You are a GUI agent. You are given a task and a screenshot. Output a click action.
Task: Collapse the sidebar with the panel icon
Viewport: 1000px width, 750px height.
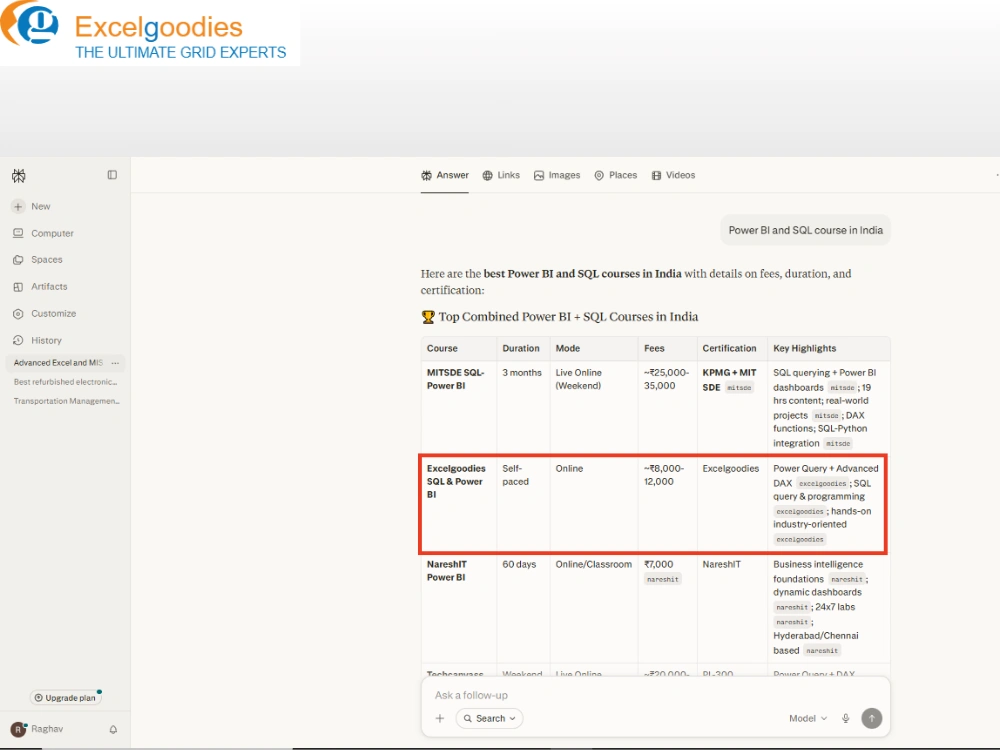pyautogui.click(x=112, y=175)
